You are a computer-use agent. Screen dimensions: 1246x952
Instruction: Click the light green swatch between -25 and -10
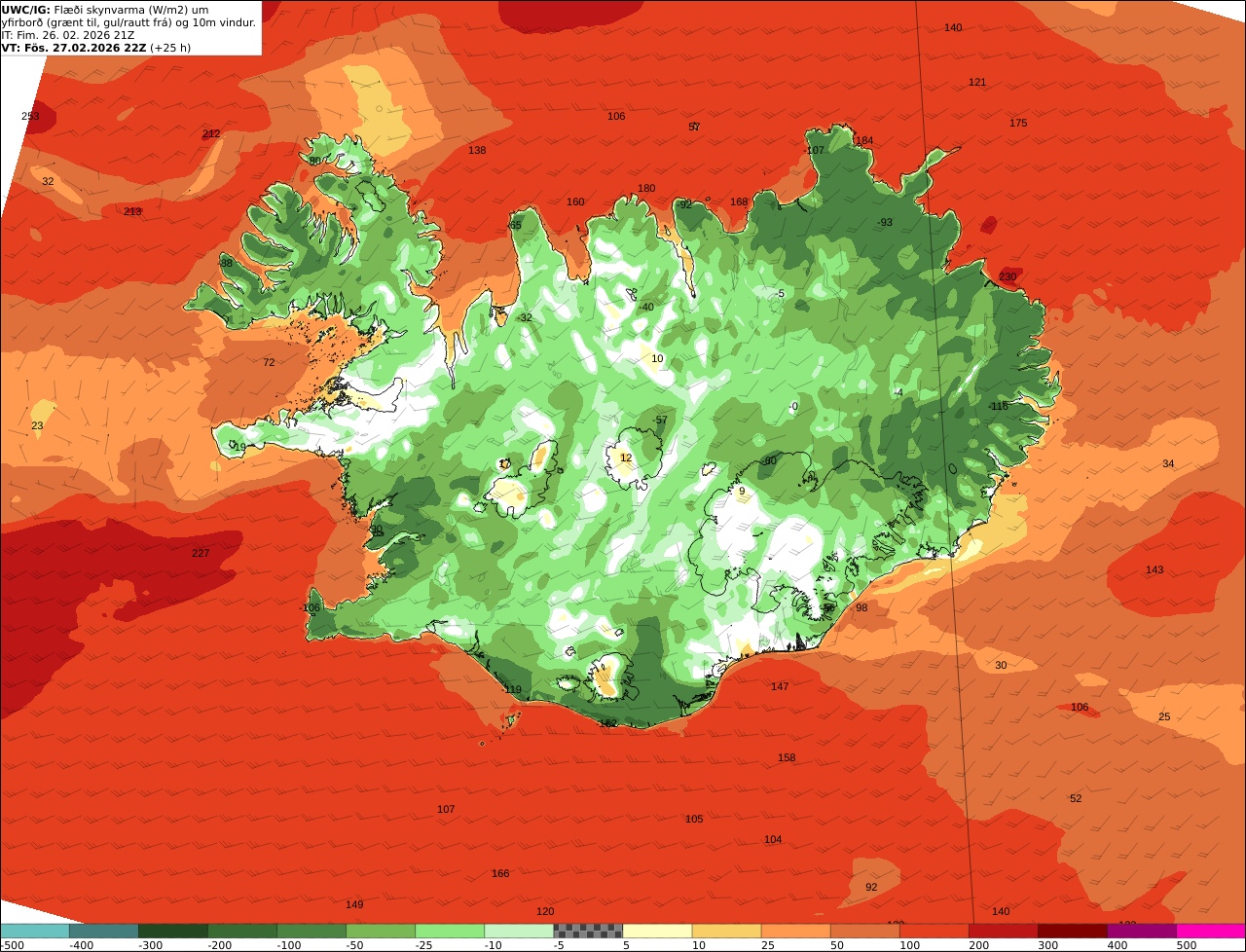click(x=450, y=931)
